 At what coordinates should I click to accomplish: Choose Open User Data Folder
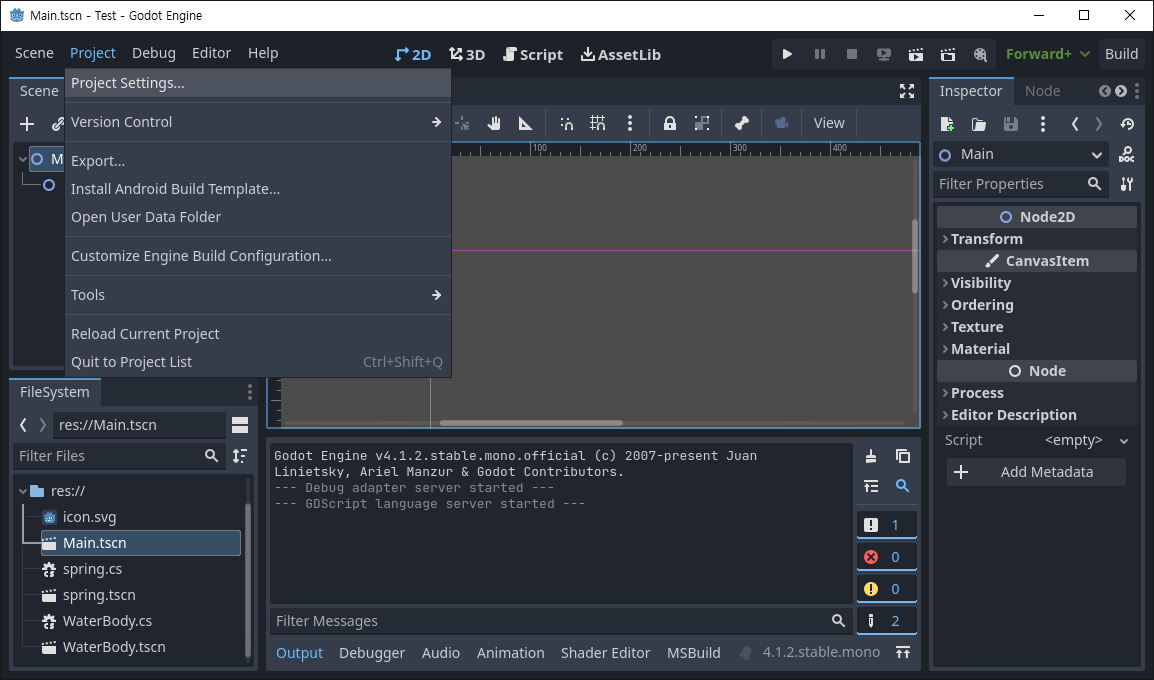click(258, 217)
